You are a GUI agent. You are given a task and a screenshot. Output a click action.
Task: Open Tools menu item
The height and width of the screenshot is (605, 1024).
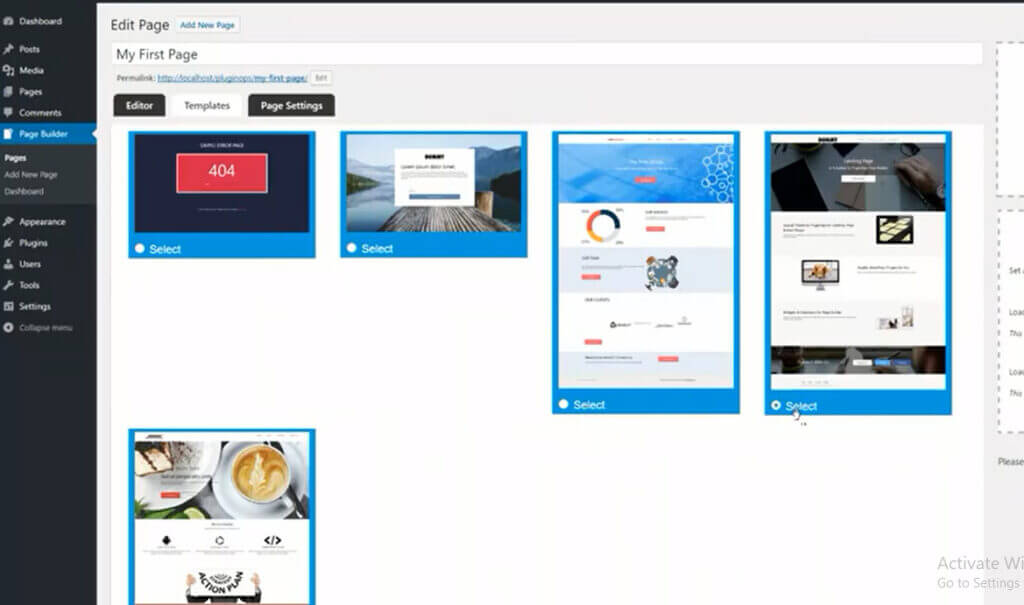click(29, 285)
